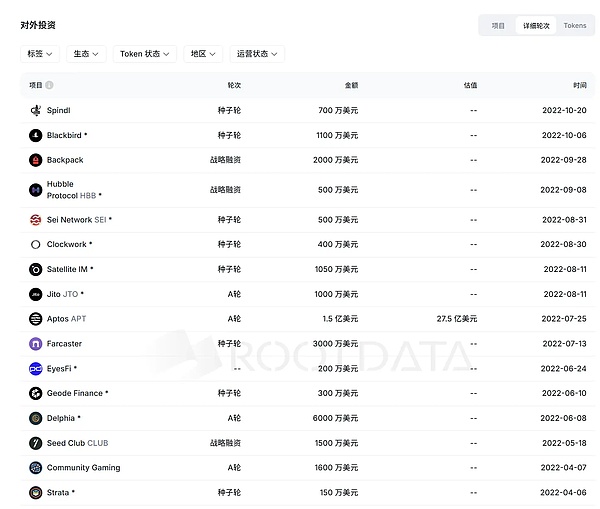Click the Community Gaming logo icon
The width and height of the screenshot is (600, 509).
[36, 468]
